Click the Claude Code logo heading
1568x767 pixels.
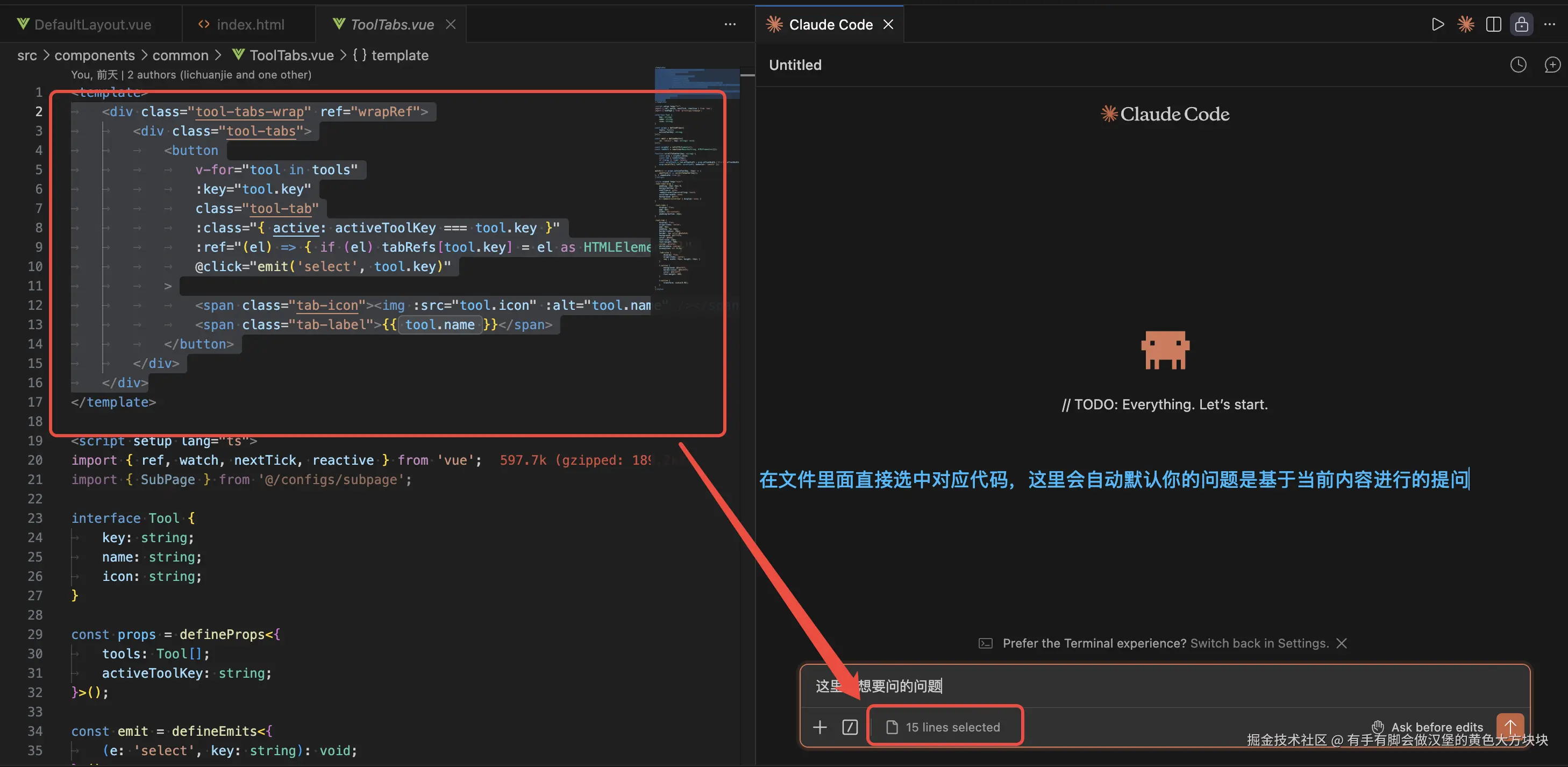[x=1164, y=114]
